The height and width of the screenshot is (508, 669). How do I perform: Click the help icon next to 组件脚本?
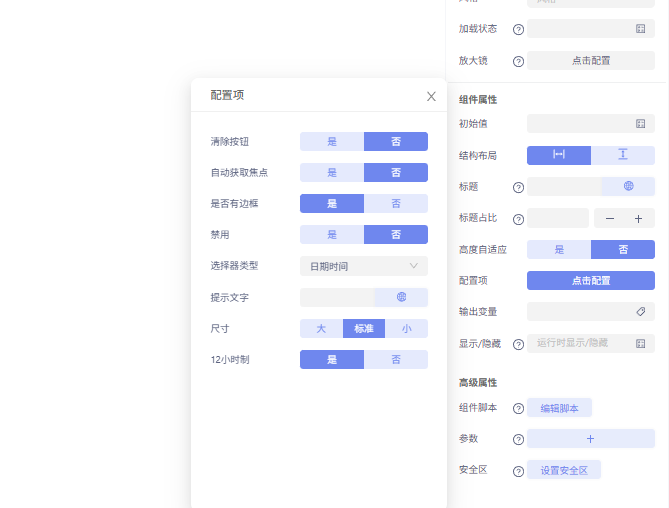[x=518, y=408]
